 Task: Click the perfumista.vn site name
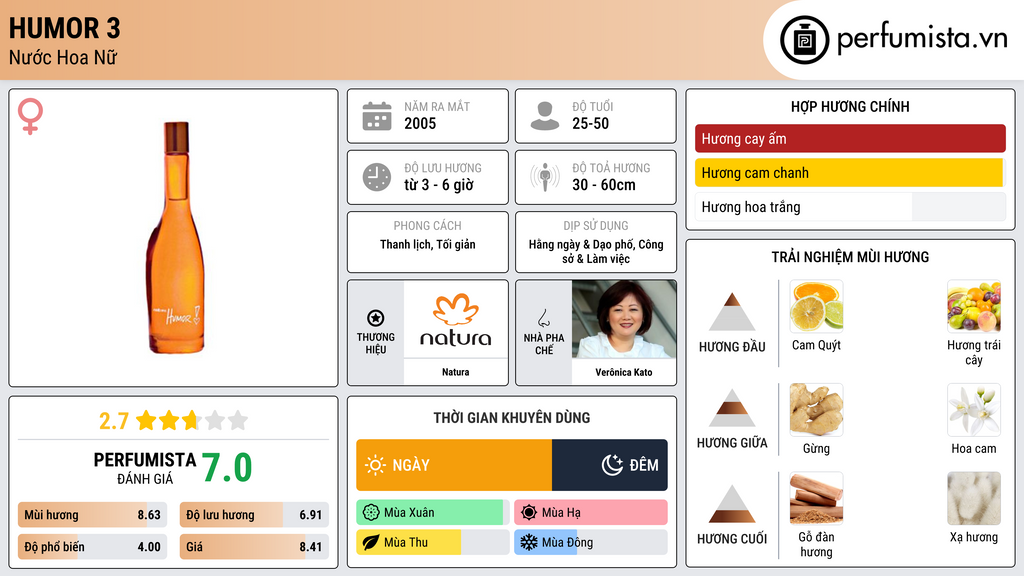(x=922, y=39)
